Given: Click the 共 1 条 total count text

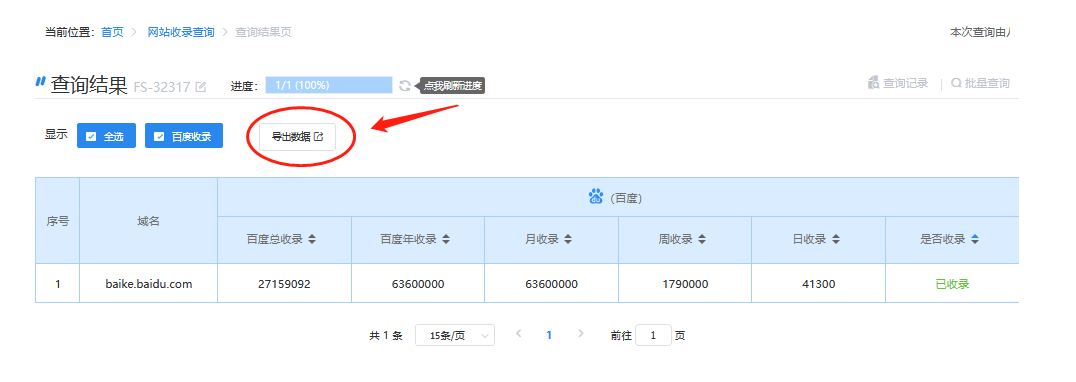Looking at the screenshot, I should 386,335.
